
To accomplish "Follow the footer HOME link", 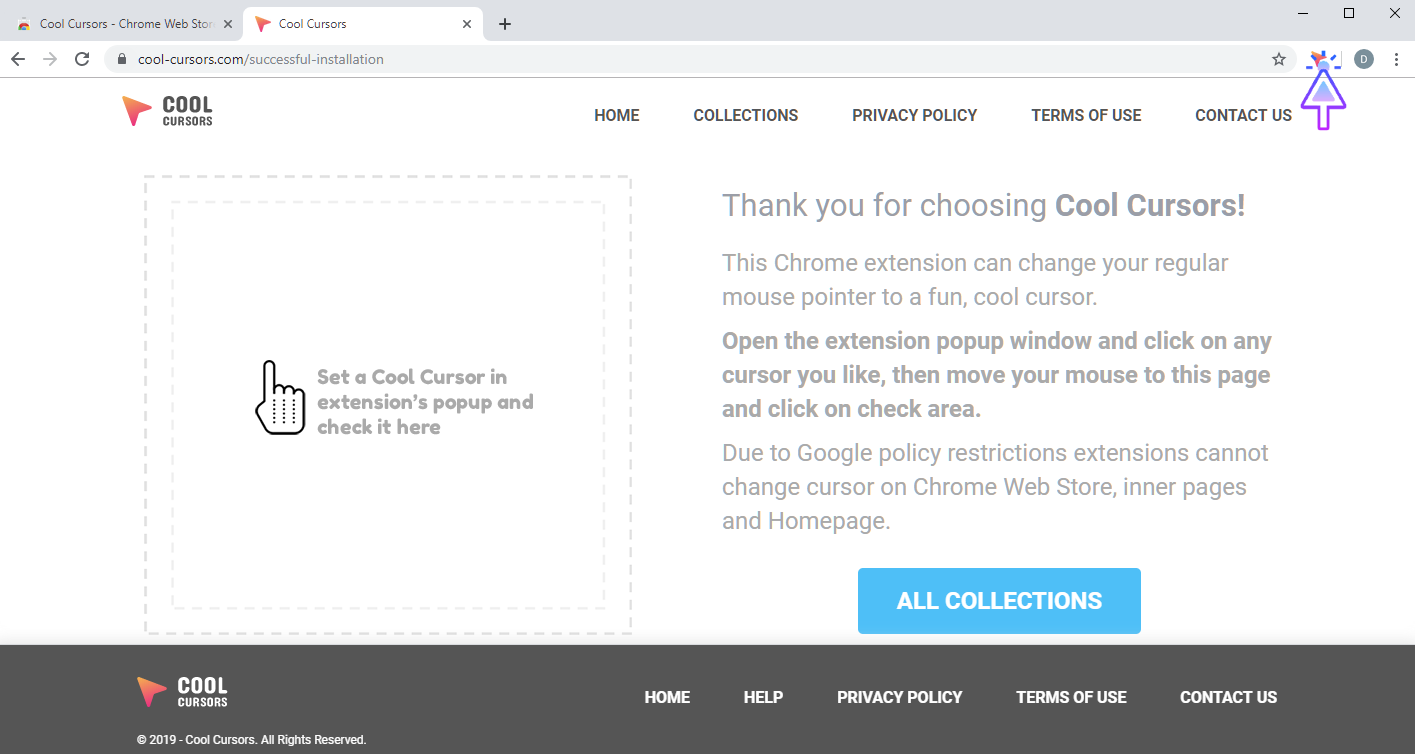I will (x=667, y=697).
